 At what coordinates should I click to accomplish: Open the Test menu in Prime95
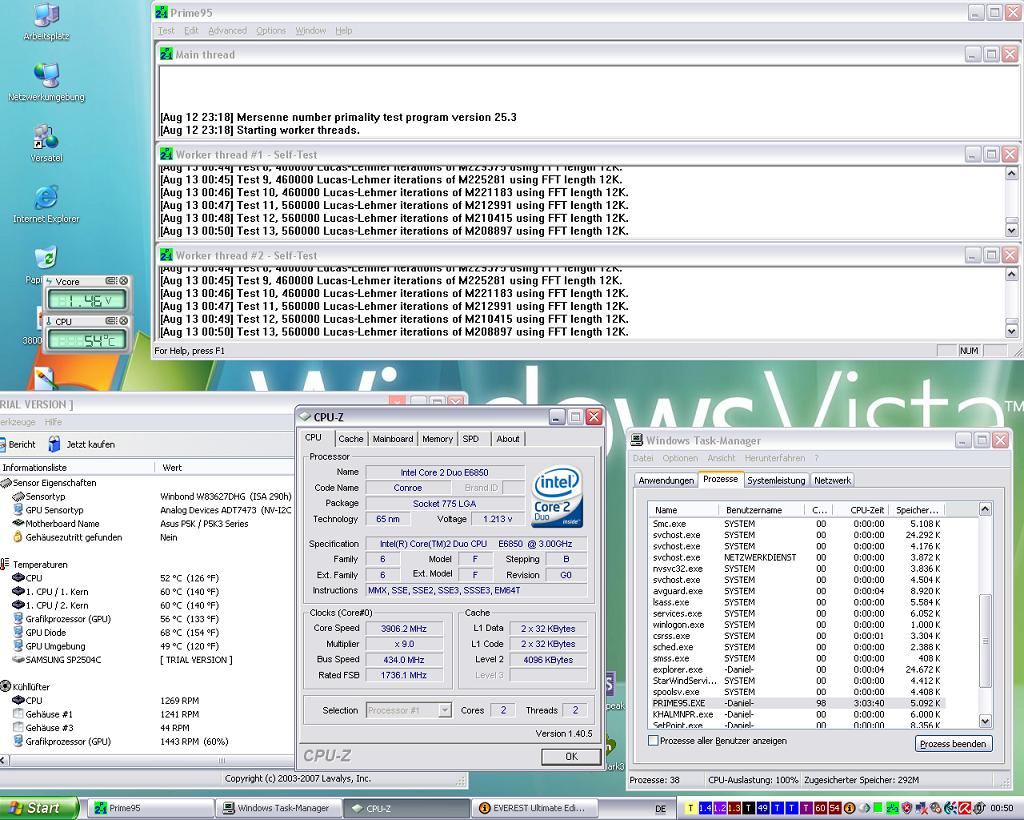[x=166, y=31]
